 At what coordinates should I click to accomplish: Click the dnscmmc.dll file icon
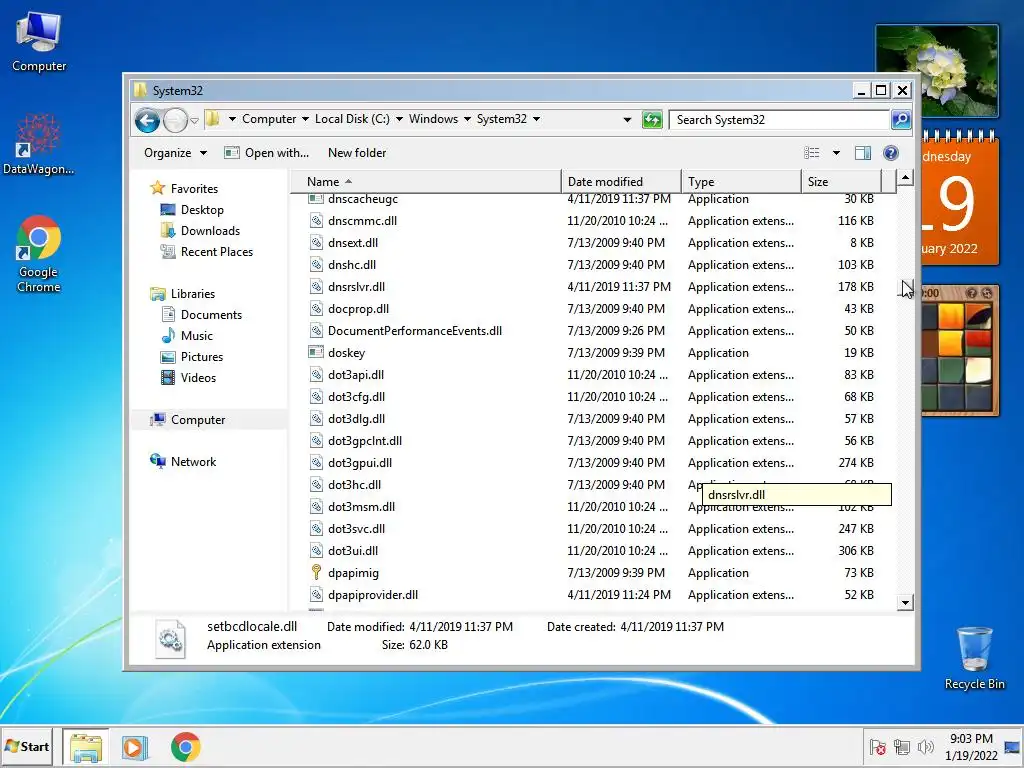click(316, 221)
